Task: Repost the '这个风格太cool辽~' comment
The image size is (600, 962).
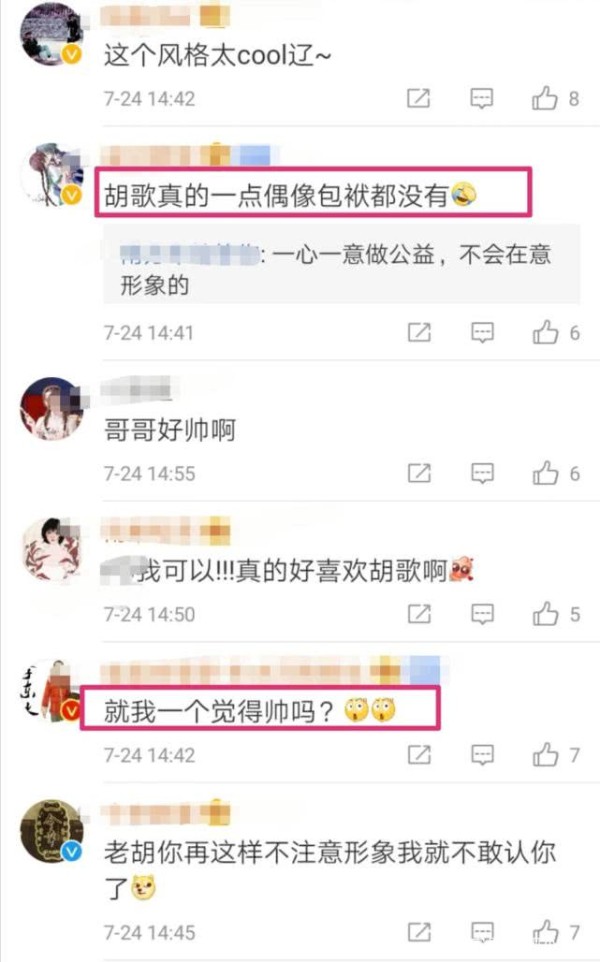Action: pyautogui.click(x=418, y=98)
